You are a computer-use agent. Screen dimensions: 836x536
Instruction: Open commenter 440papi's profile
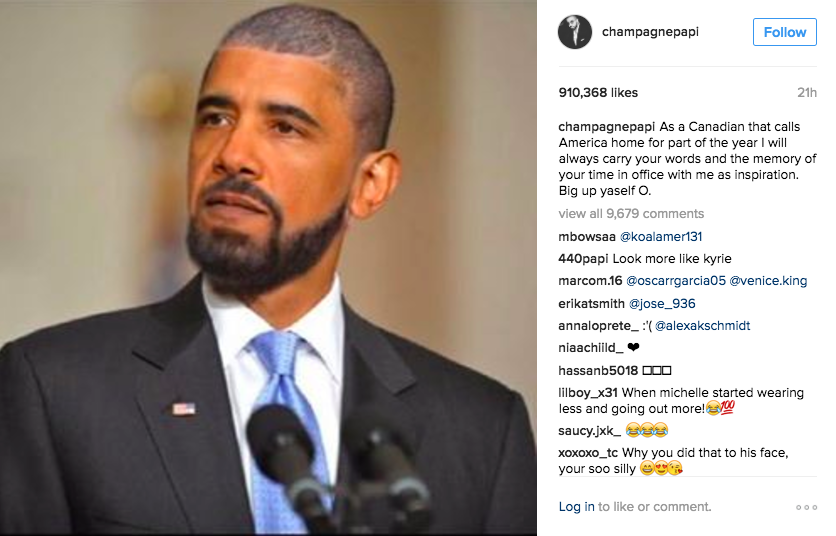(x=583, y=259)
